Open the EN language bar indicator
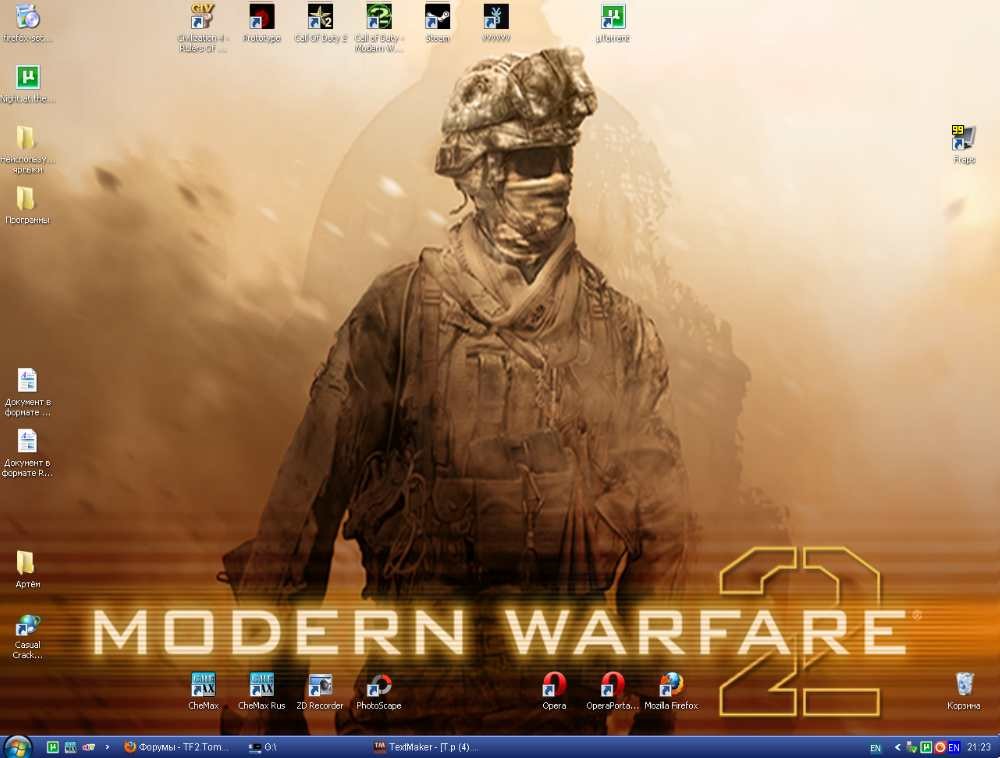Screen dimensions: 1000x758 [876, 748]
